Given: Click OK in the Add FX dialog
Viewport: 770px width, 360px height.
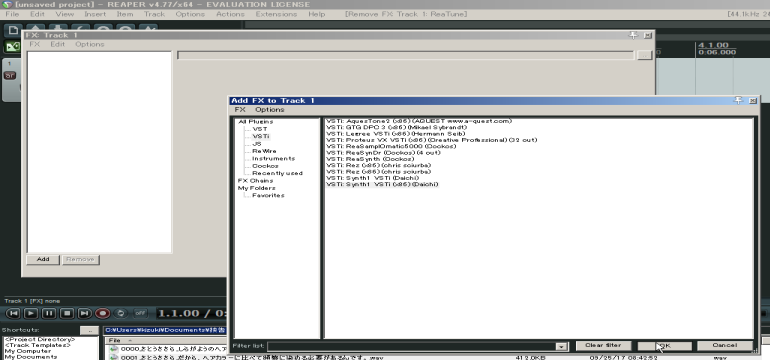Looking at the screenshot, I should (664, 345).
